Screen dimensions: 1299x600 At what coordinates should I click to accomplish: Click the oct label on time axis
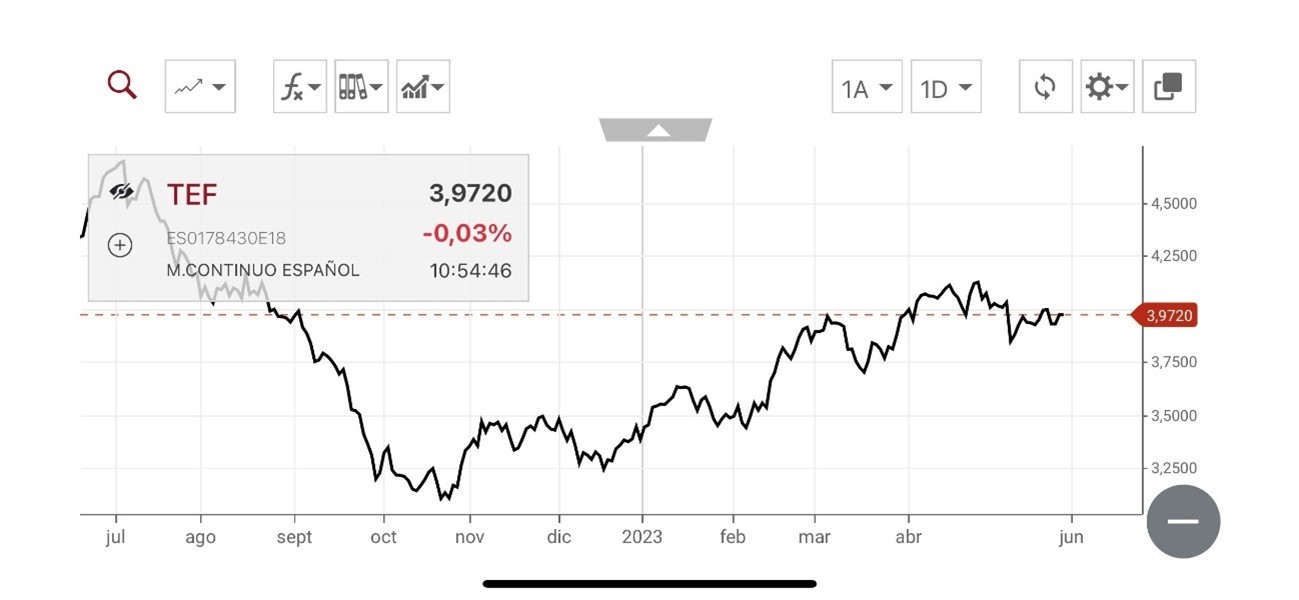pos(383,537)
